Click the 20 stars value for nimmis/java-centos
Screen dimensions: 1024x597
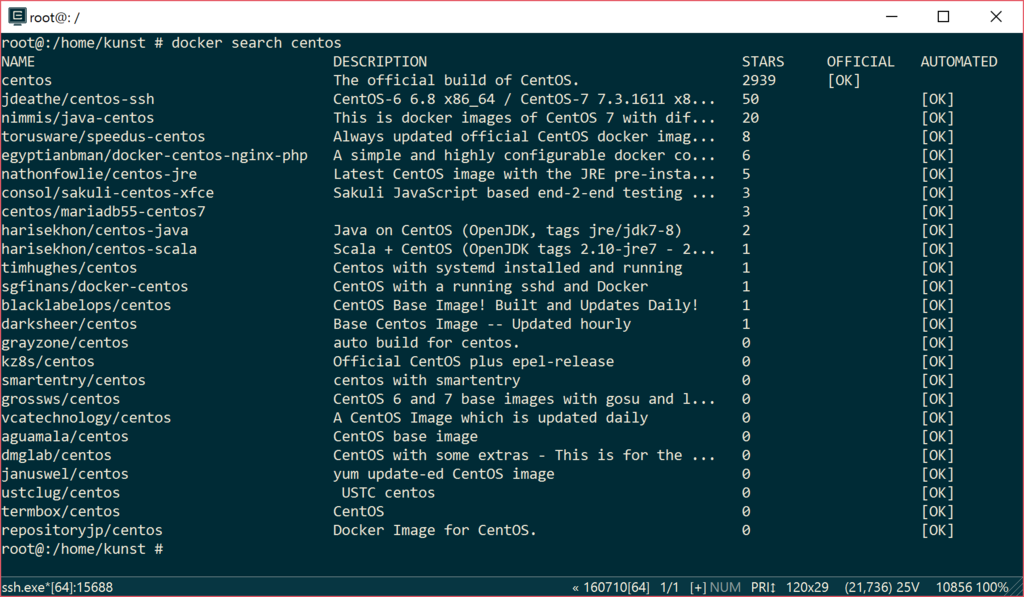pos(750,118)
